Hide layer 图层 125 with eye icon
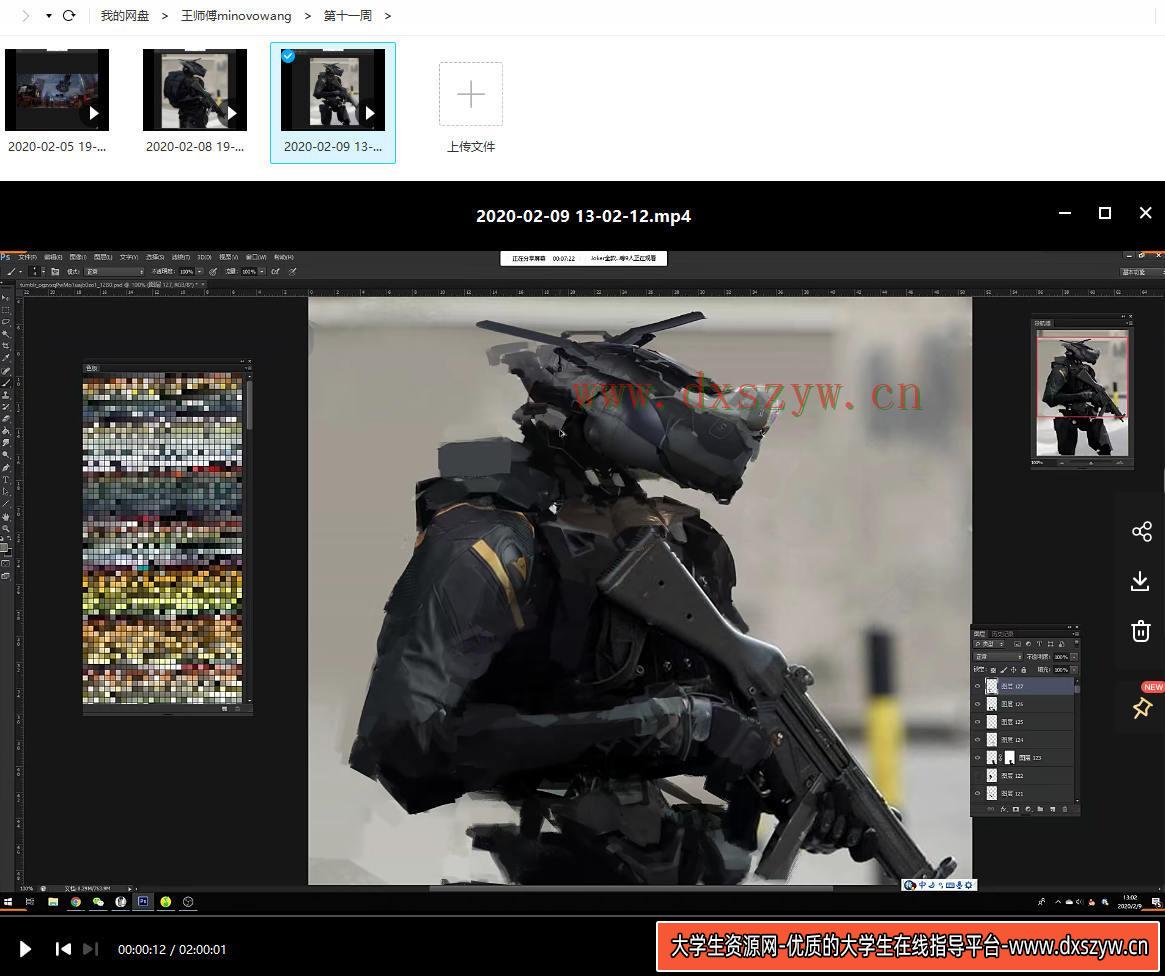This screenshot has height=976, width=1165. [x=978, y=722]
